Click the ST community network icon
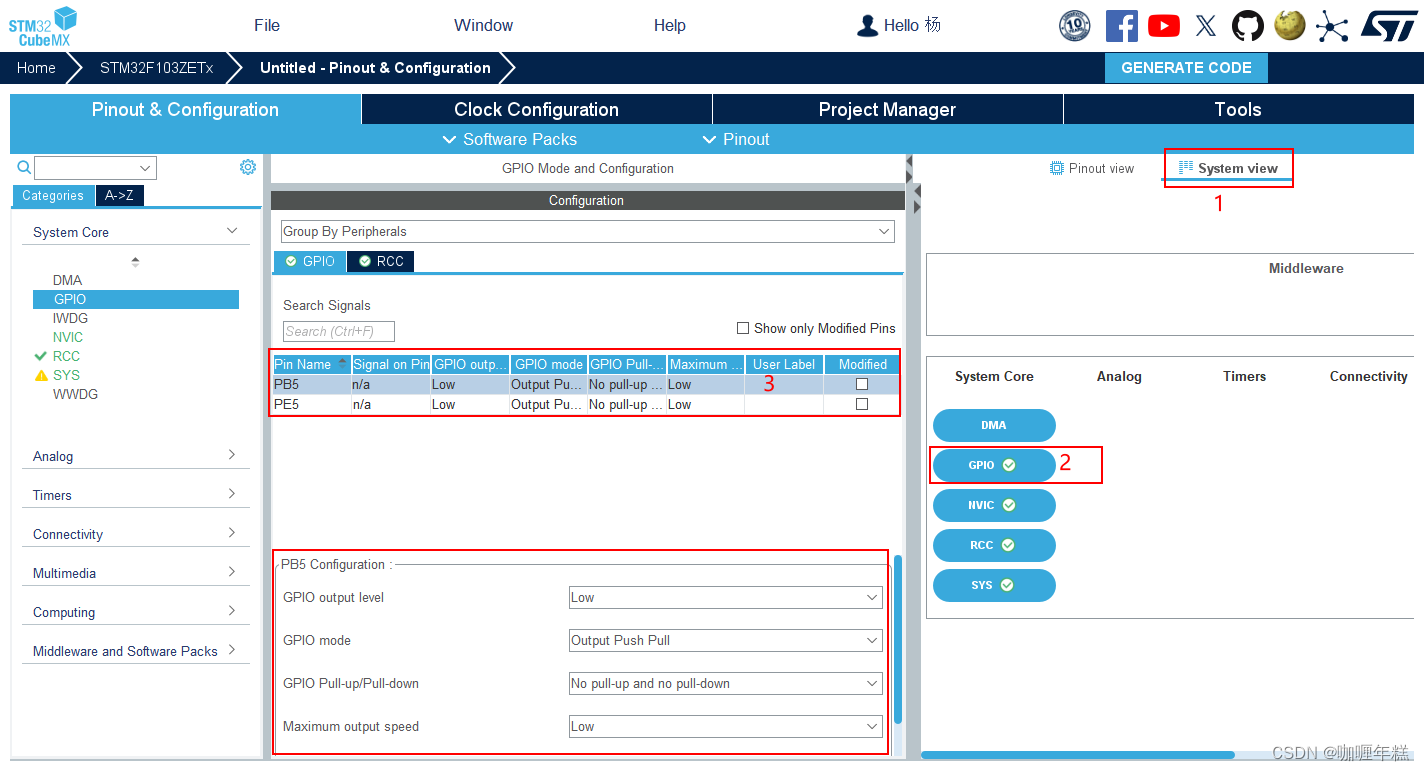Screen dimensions: 1424x771 click(1331, 26)
